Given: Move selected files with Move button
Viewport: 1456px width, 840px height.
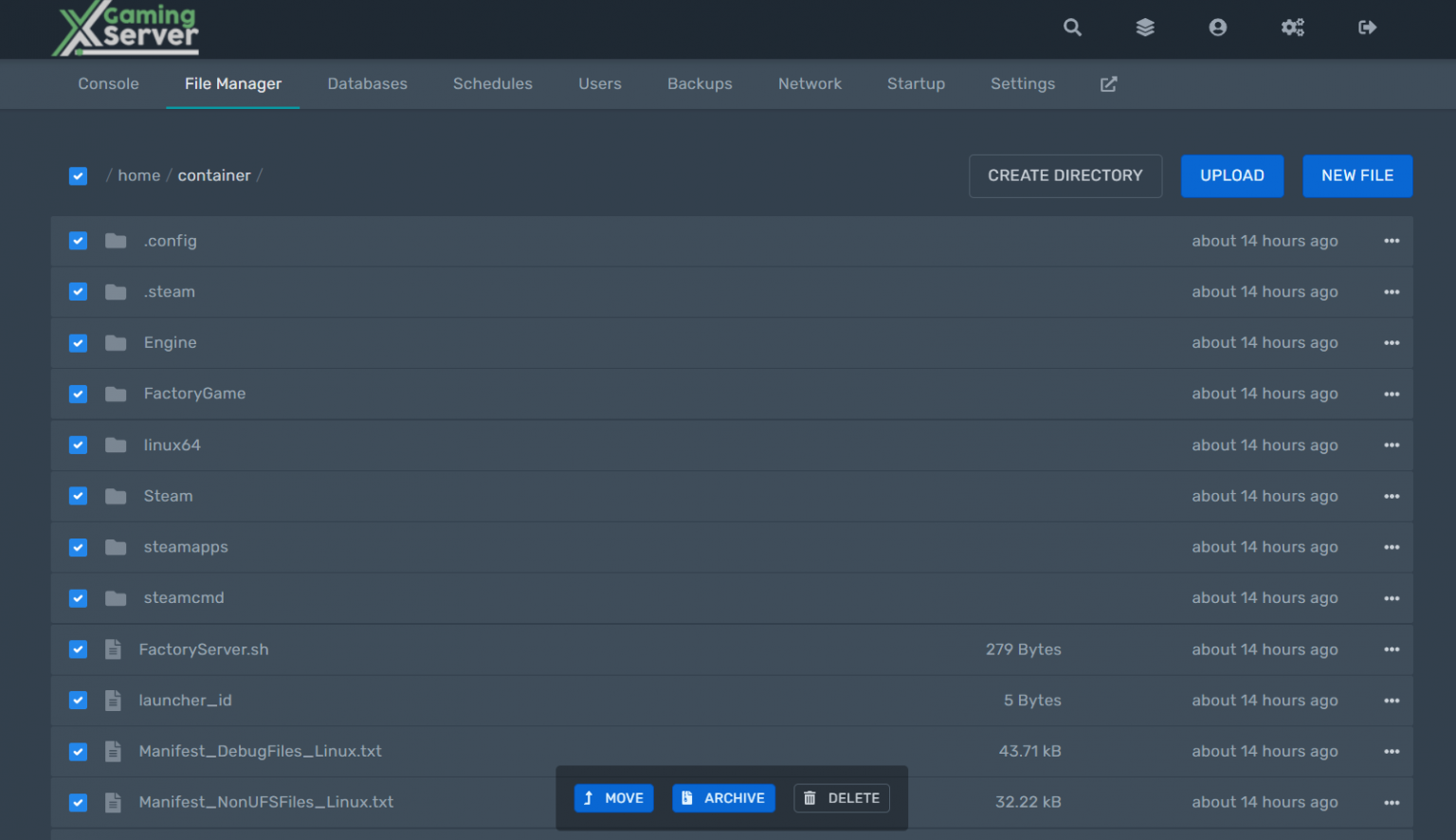Looking at the screenshot, I should pyautogui.click(x=613, y=798).
